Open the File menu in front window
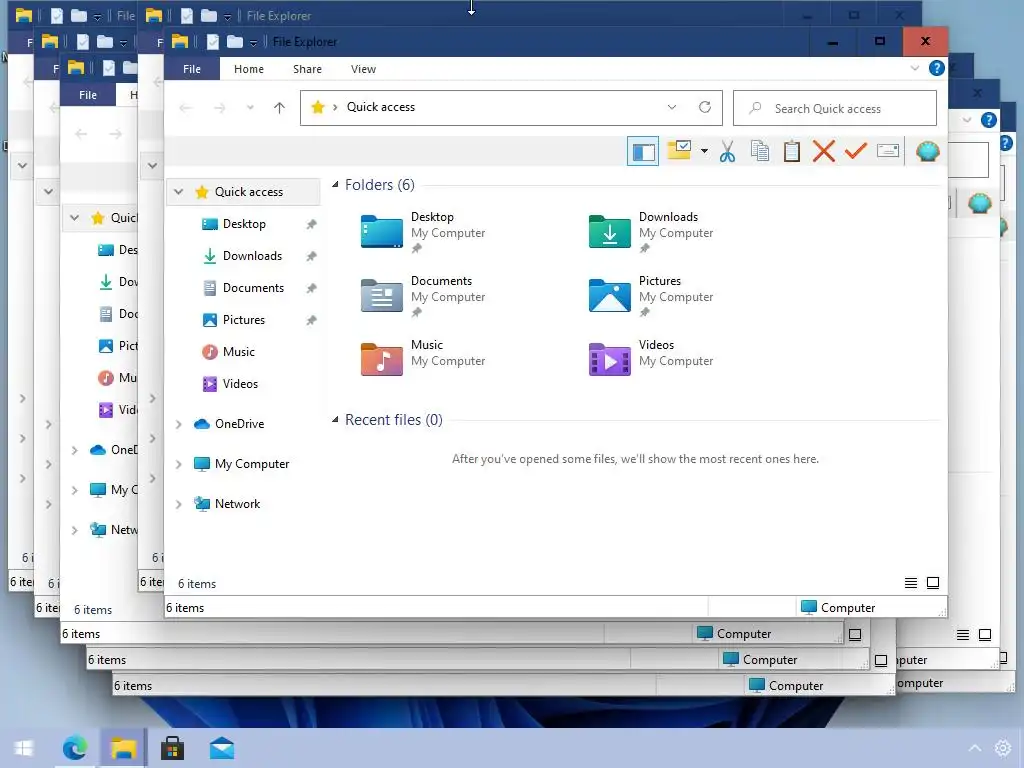This screenshot has width=1024, height=768. point(192,69)
